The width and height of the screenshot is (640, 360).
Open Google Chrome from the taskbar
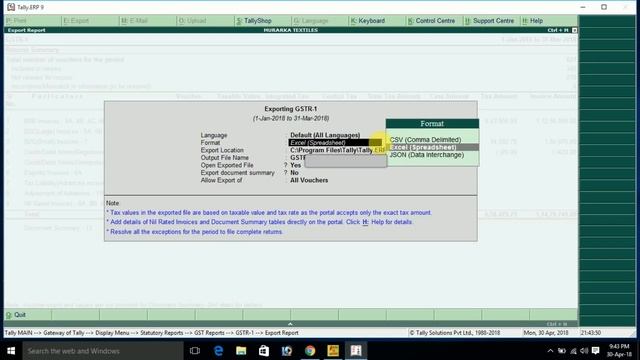coord(310,351)
